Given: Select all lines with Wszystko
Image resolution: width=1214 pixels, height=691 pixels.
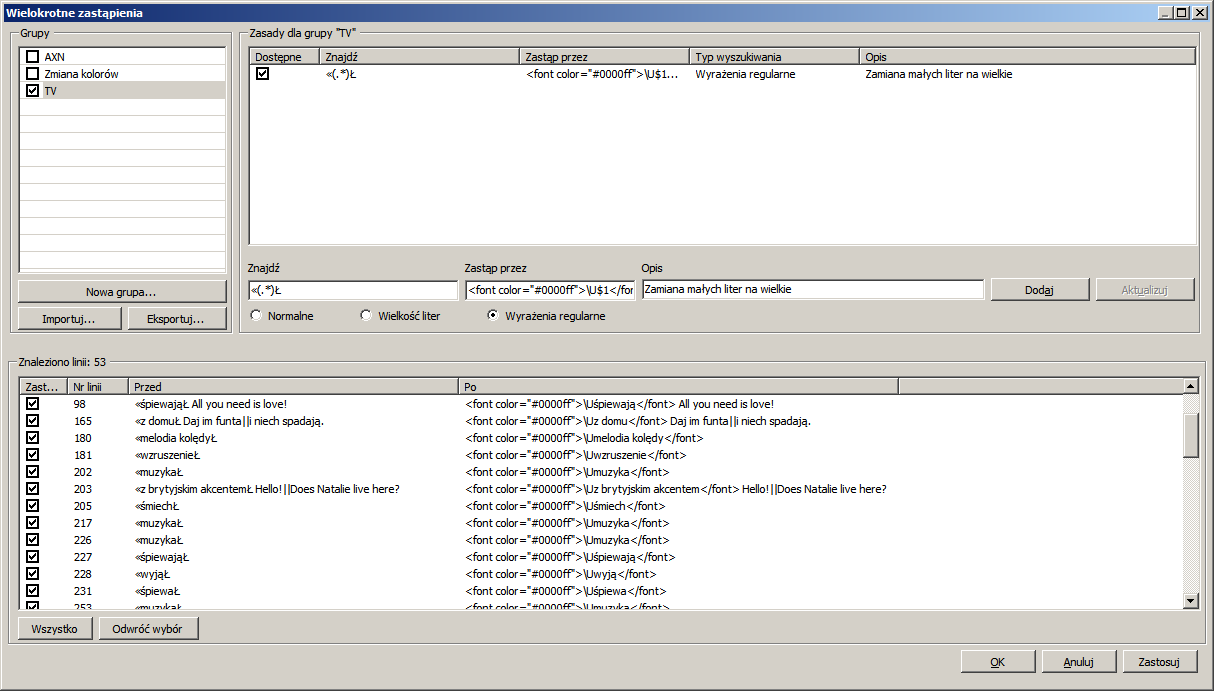Looking at the screenshot, I should click(x=55, y=628).
